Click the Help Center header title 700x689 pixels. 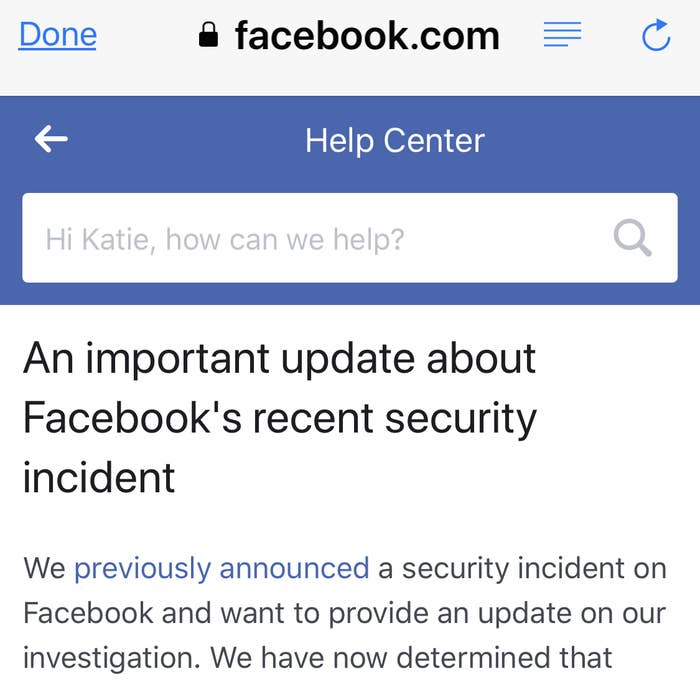395,141
